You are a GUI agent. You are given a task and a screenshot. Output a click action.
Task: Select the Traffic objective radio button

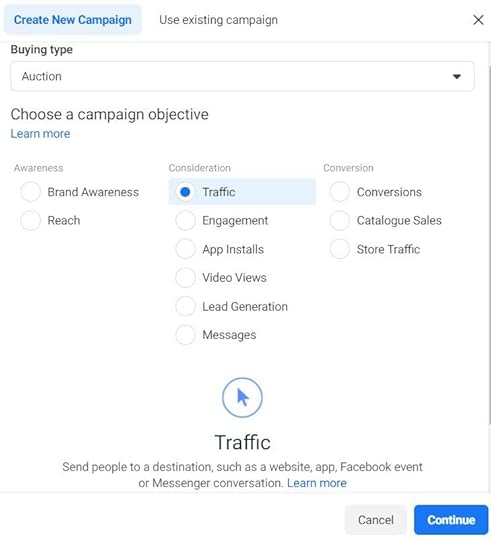[185, 192]
